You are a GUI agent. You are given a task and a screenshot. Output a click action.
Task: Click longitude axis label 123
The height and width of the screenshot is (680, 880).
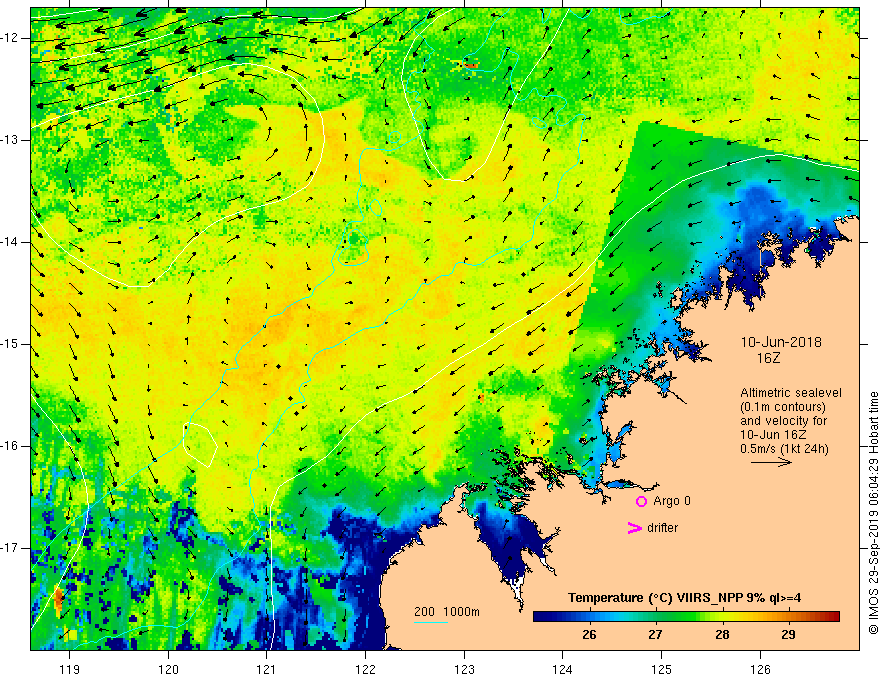tap(464, 669)
